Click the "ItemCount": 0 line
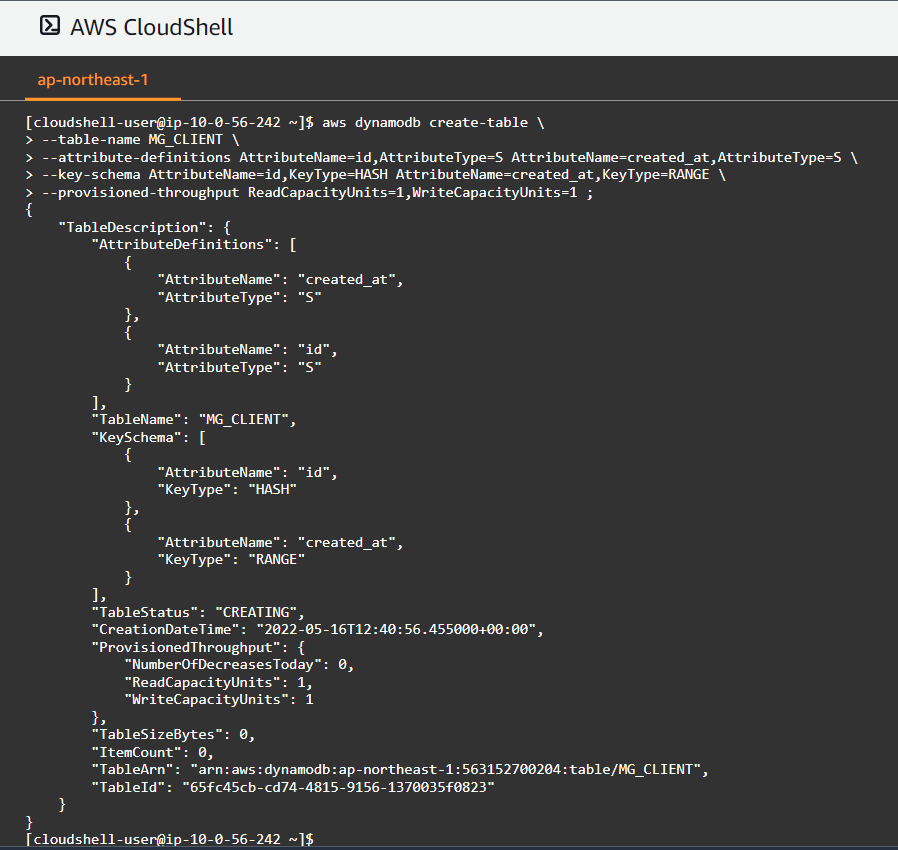 pos(153,752)
